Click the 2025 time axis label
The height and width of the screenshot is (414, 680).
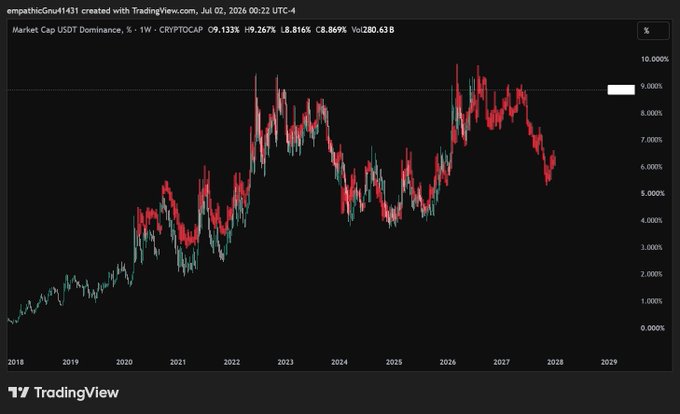[394, 362]
